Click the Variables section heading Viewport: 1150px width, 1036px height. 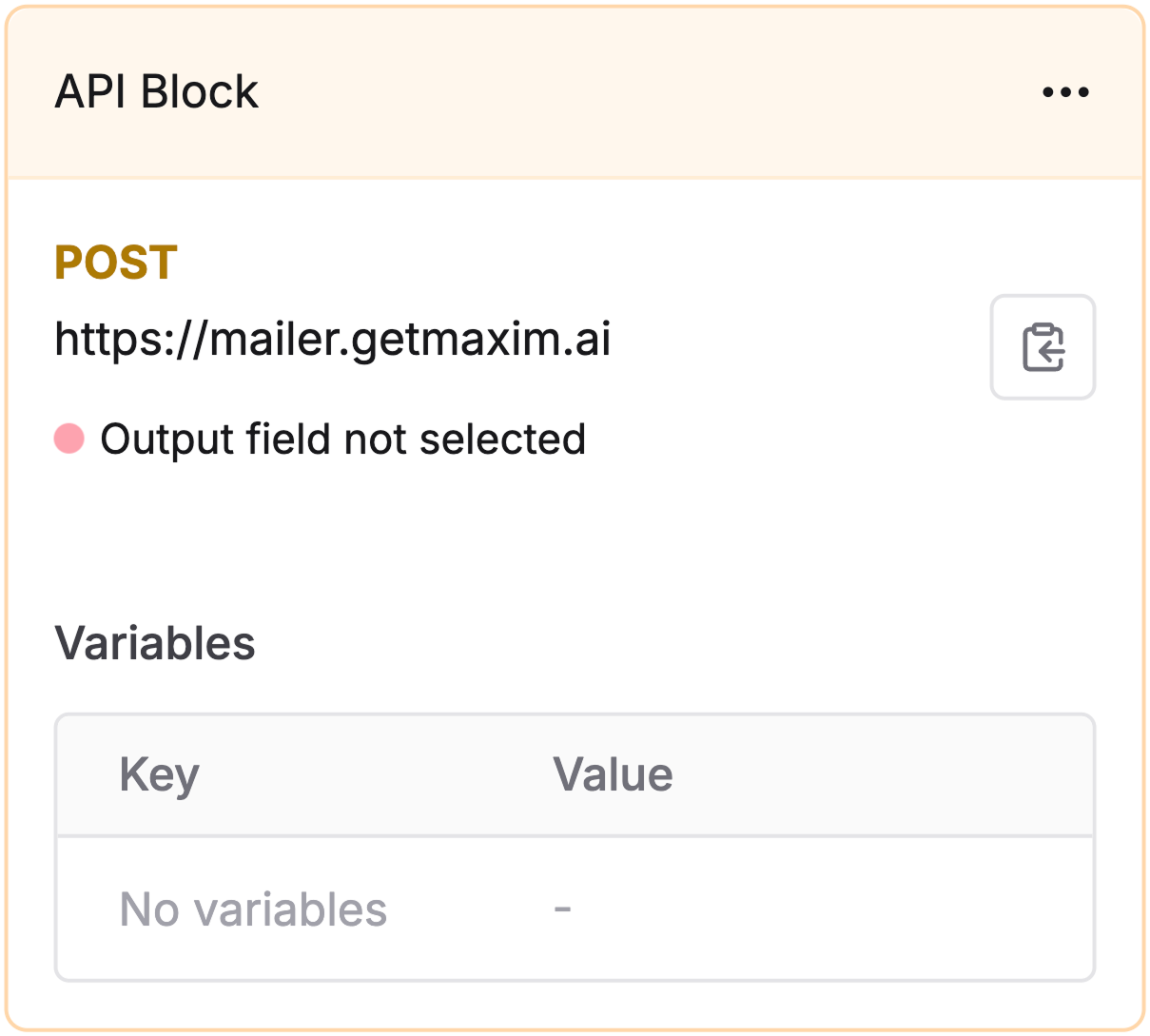point(156,643)
